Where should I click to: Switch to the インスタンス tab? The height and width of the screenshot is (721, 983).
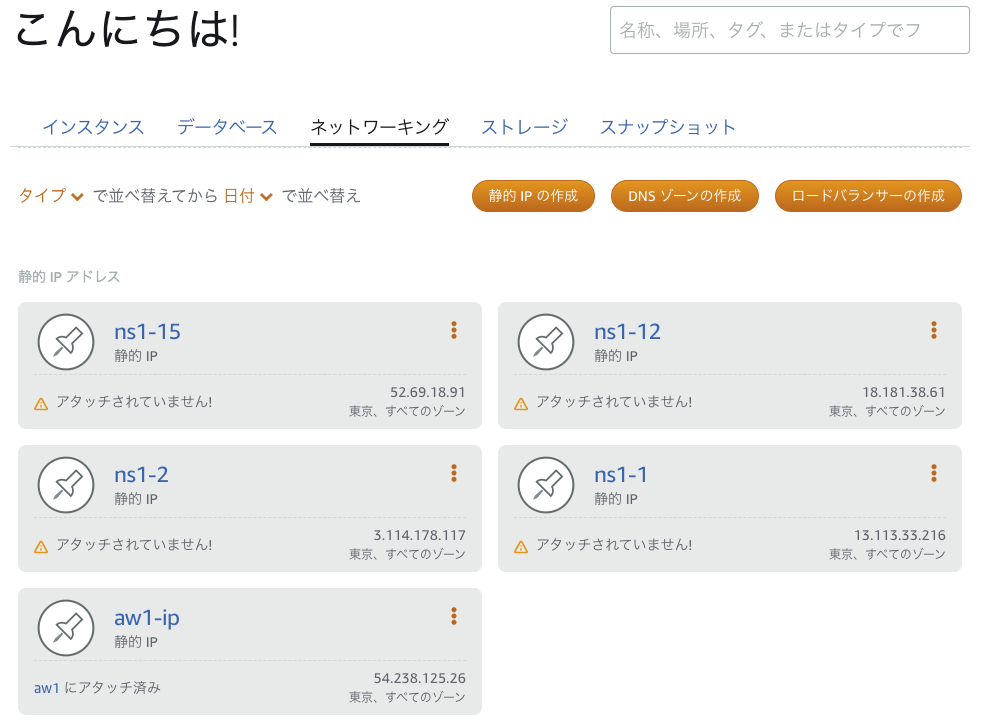coord(93,127)
